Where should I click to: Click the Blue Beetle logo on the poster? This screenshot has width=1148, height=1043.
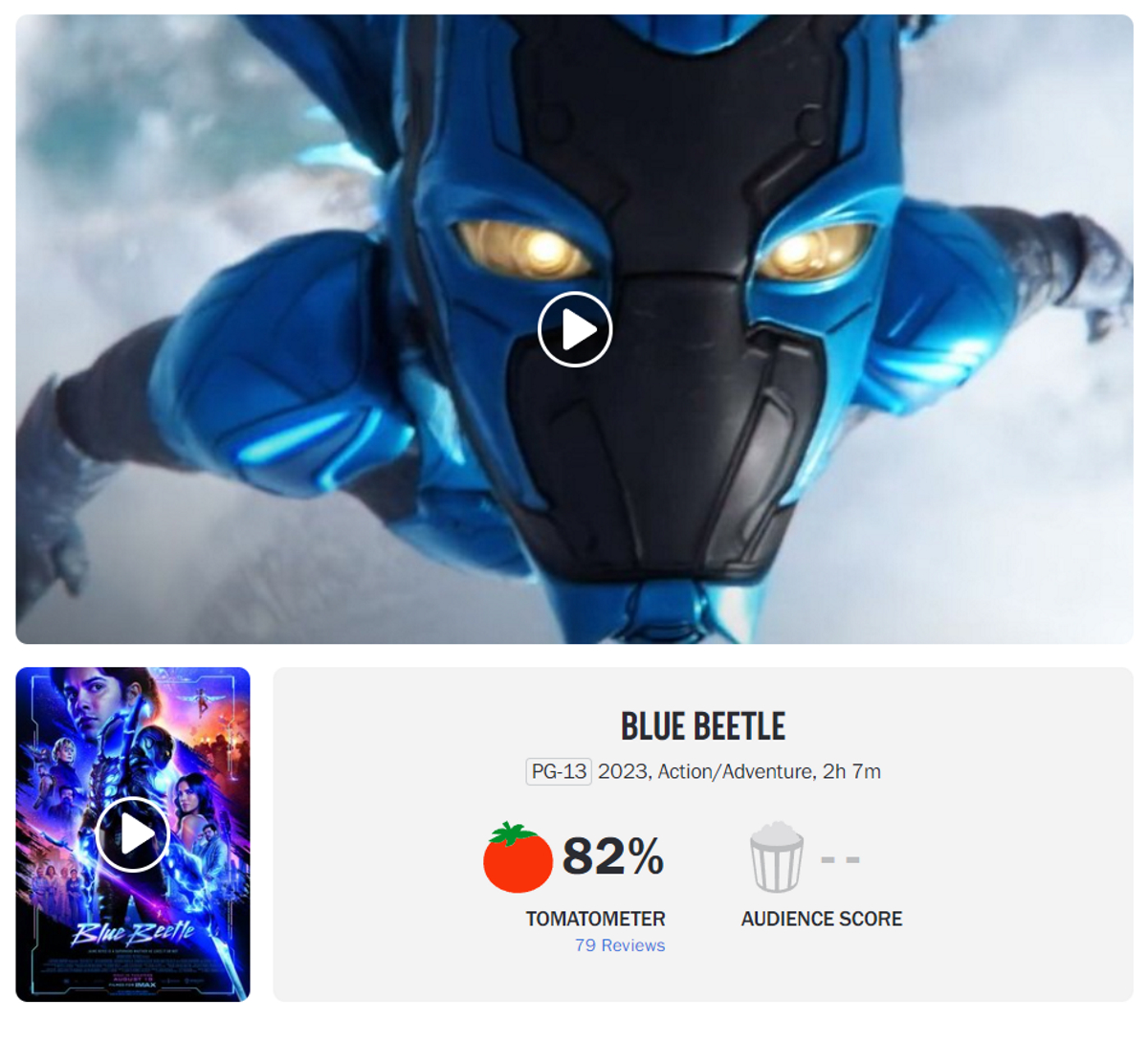(x=132, y=931)
